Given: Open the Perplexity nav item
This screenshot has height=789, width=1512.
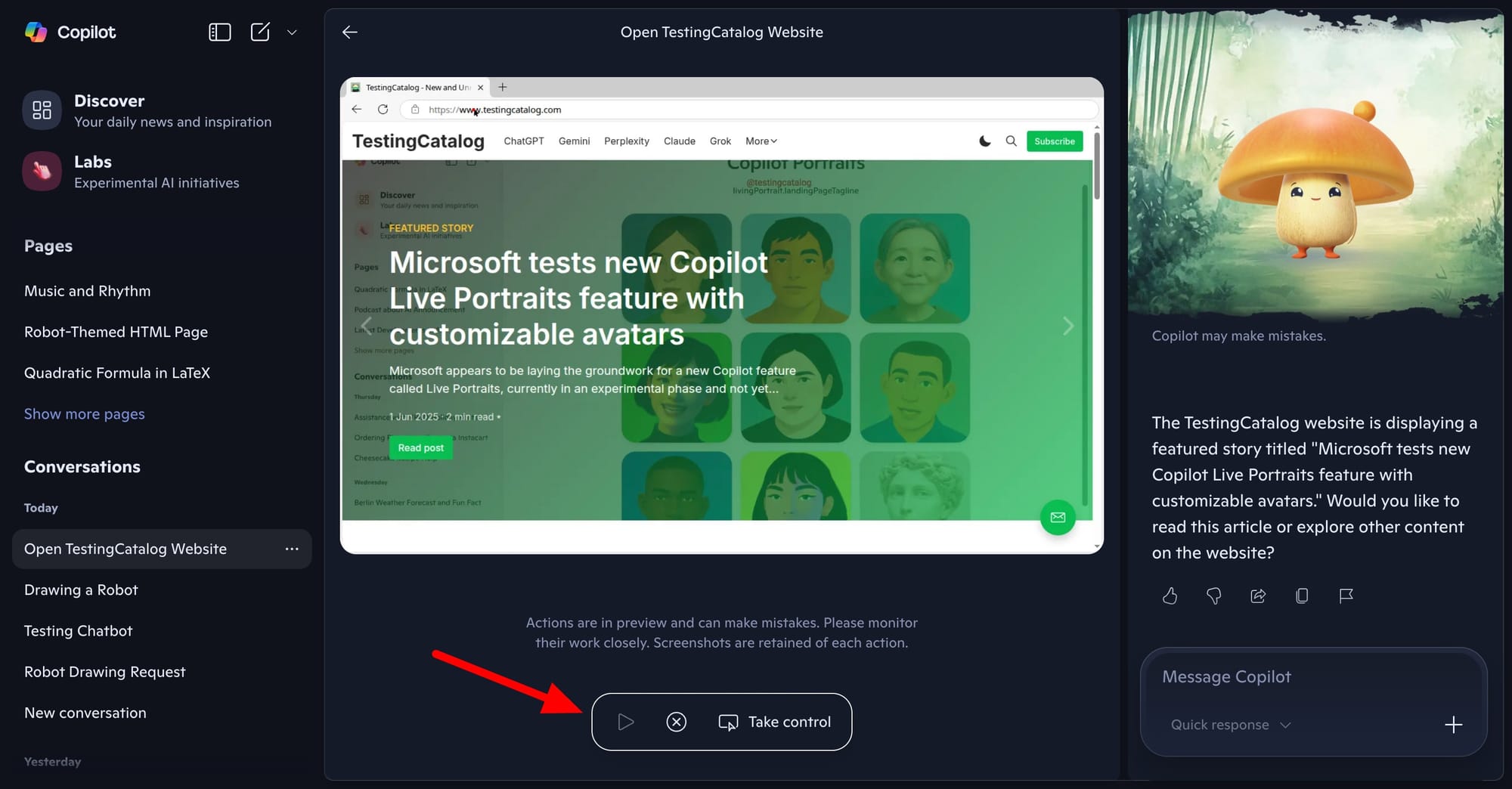Looking at the screenshot, I should click(x=627, y=141).
